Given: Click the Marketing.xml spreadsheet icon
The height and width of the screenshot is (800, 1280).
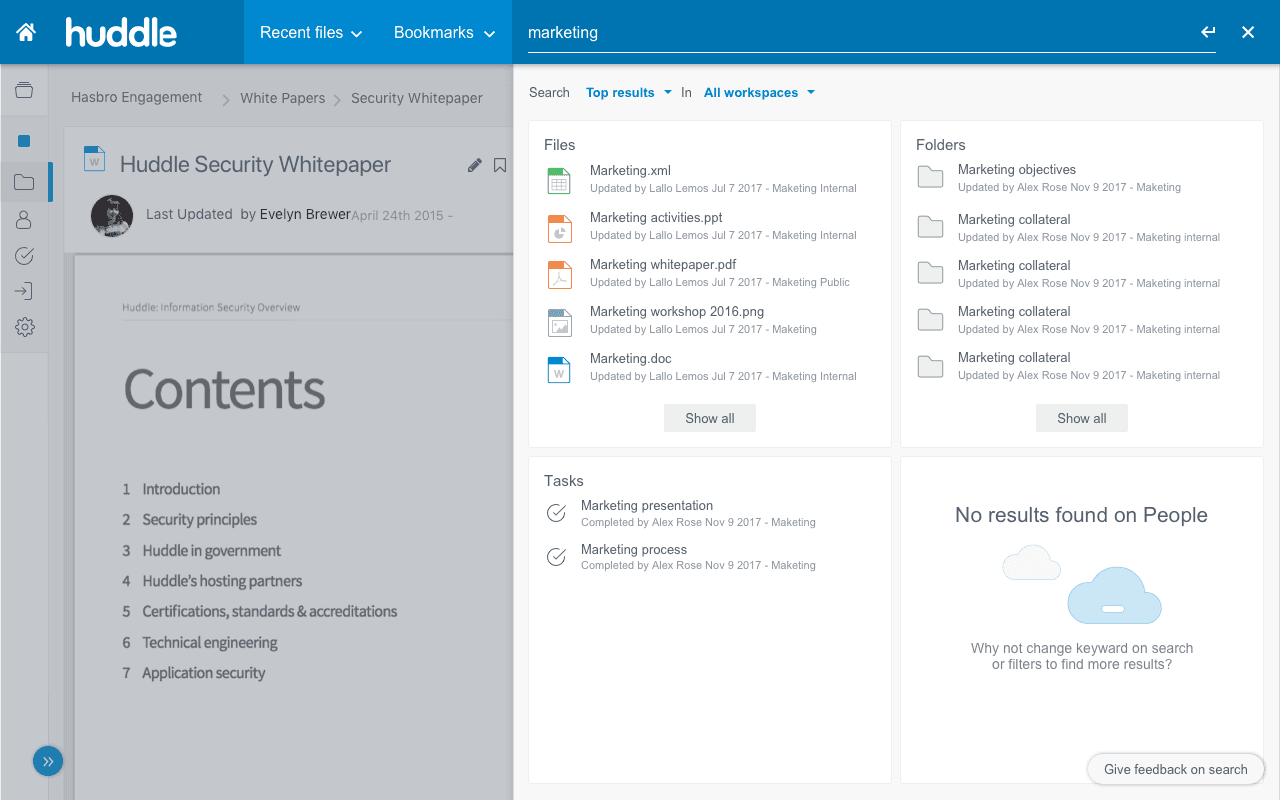Looking at the screenshot, I should [x=559, y=181].
